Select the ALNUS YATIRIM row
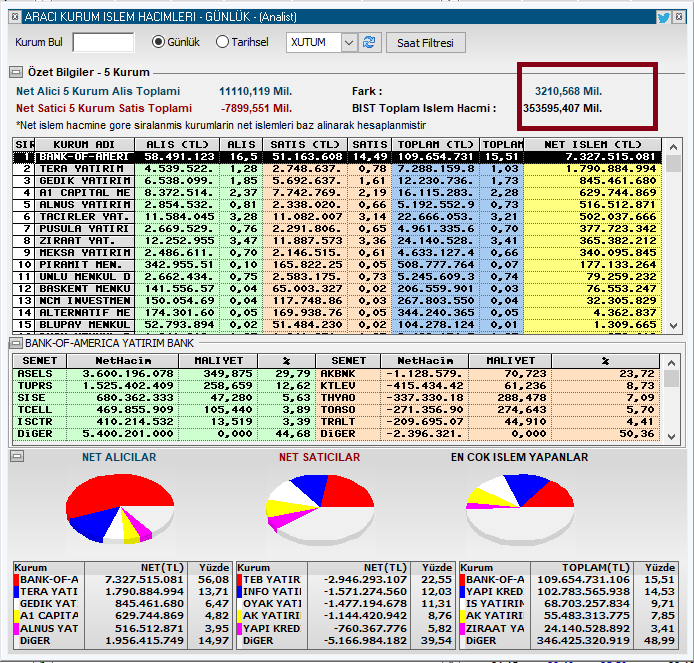This screenshot has width=694, height=663. (x=337, y=204)
